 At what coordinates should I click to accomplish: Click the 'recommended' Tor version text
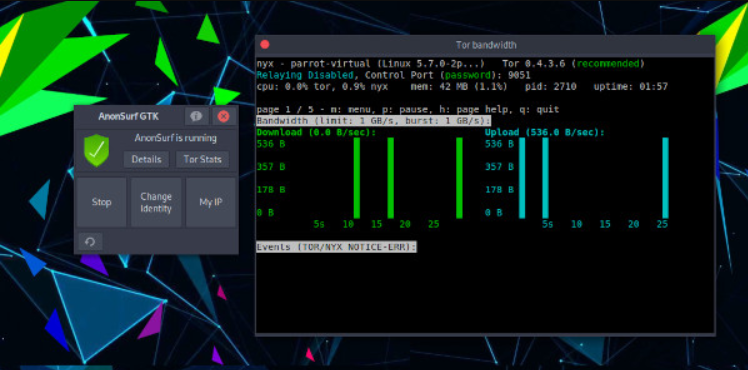tap(608, 63)
